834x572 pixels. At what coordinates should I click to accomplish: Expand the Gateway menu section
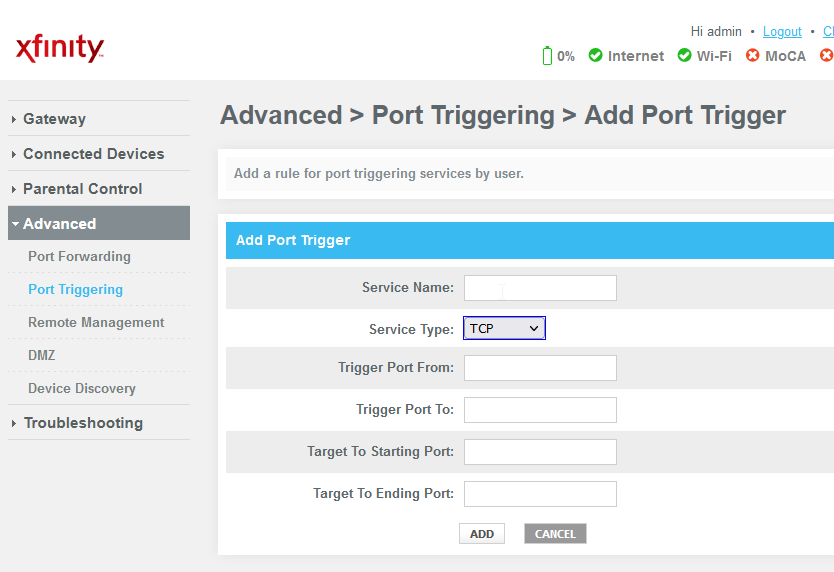coord(54,119)
